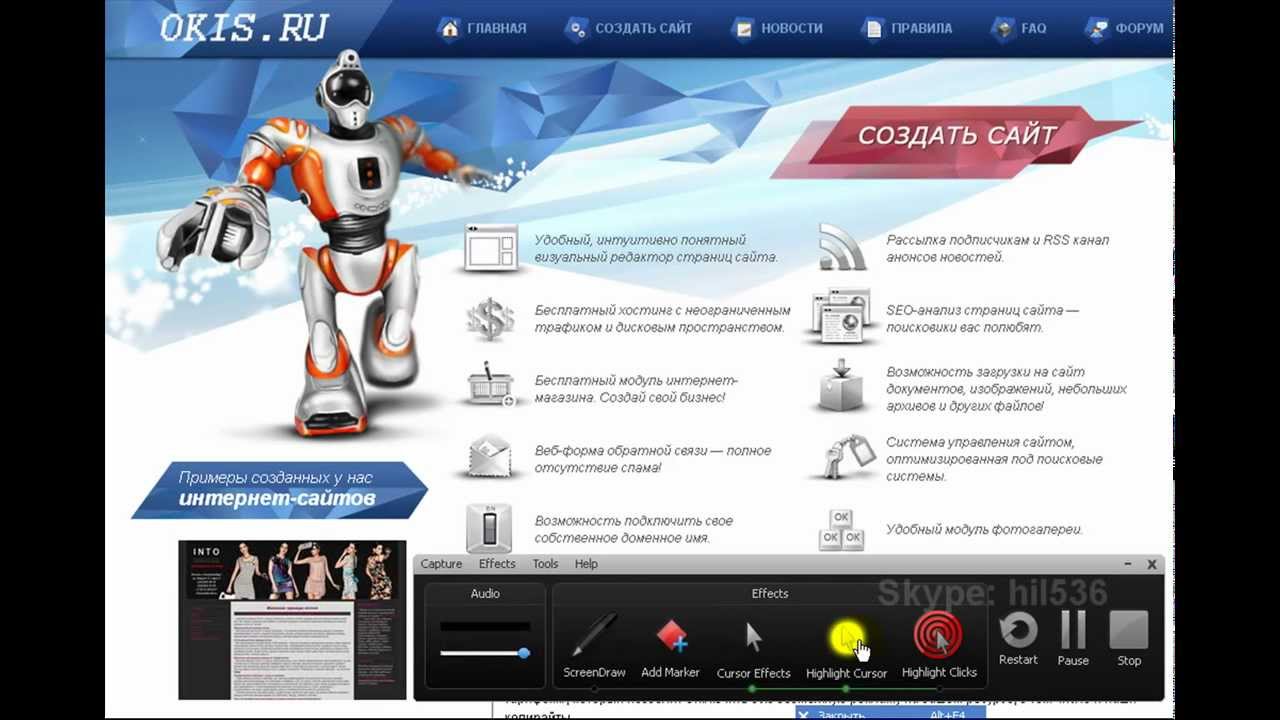Screen dimensions: 1280x720
Task: Open СОЗДАТЬ САЙТ in the navigation bar
Action: coord(643,28)
